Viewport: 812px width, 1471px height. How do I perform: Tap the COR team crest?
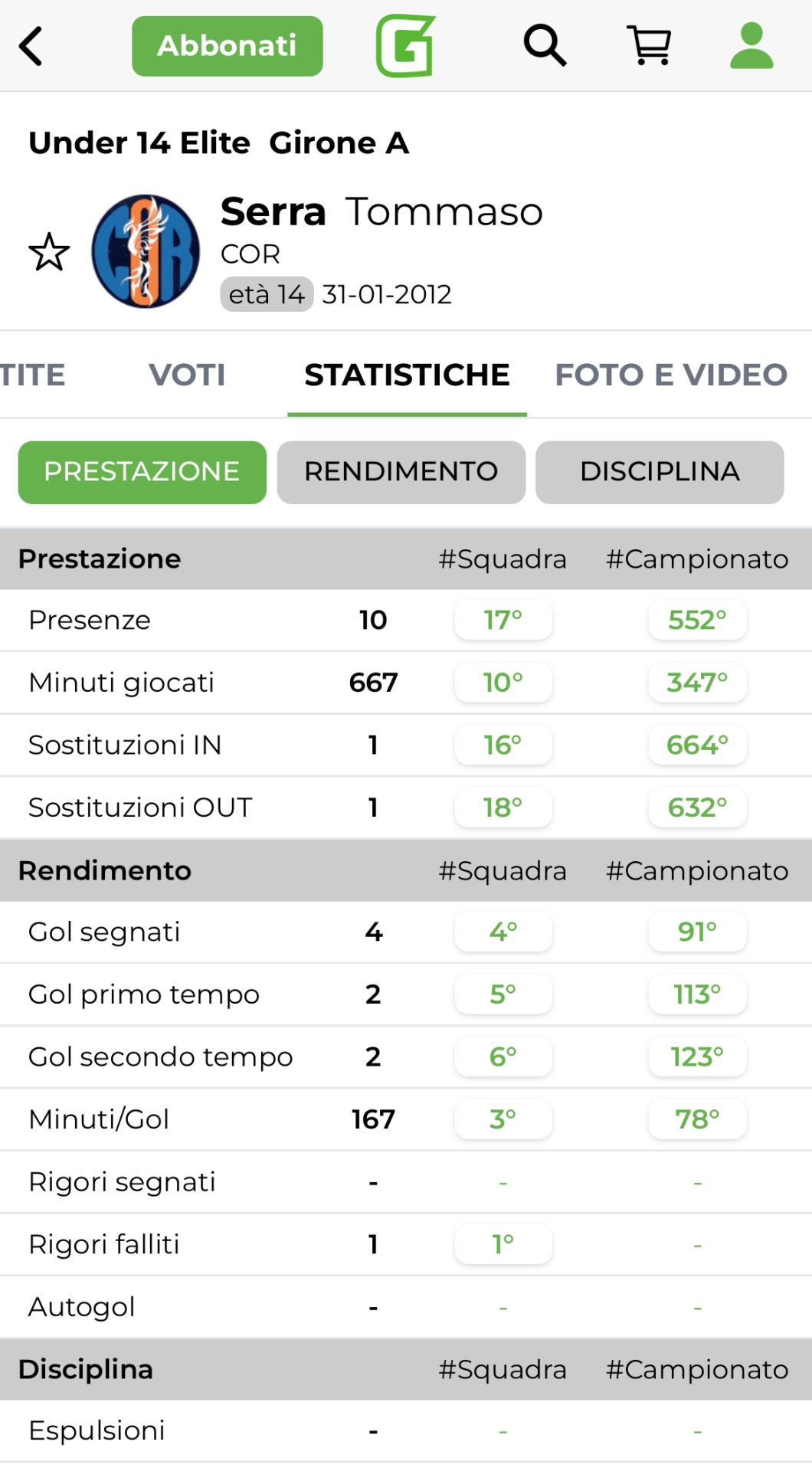click(x=146, y=251)
